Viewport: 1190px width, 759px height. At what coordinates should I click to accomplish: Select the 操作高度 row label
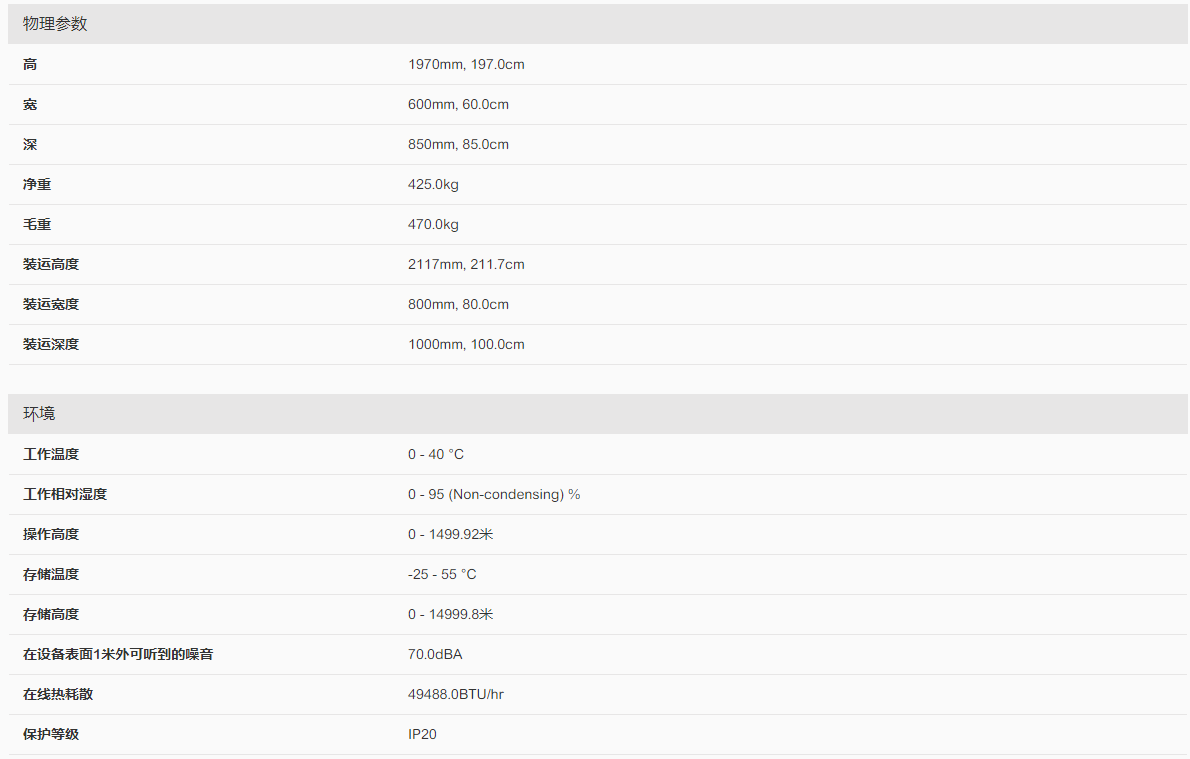pos(51,535)
